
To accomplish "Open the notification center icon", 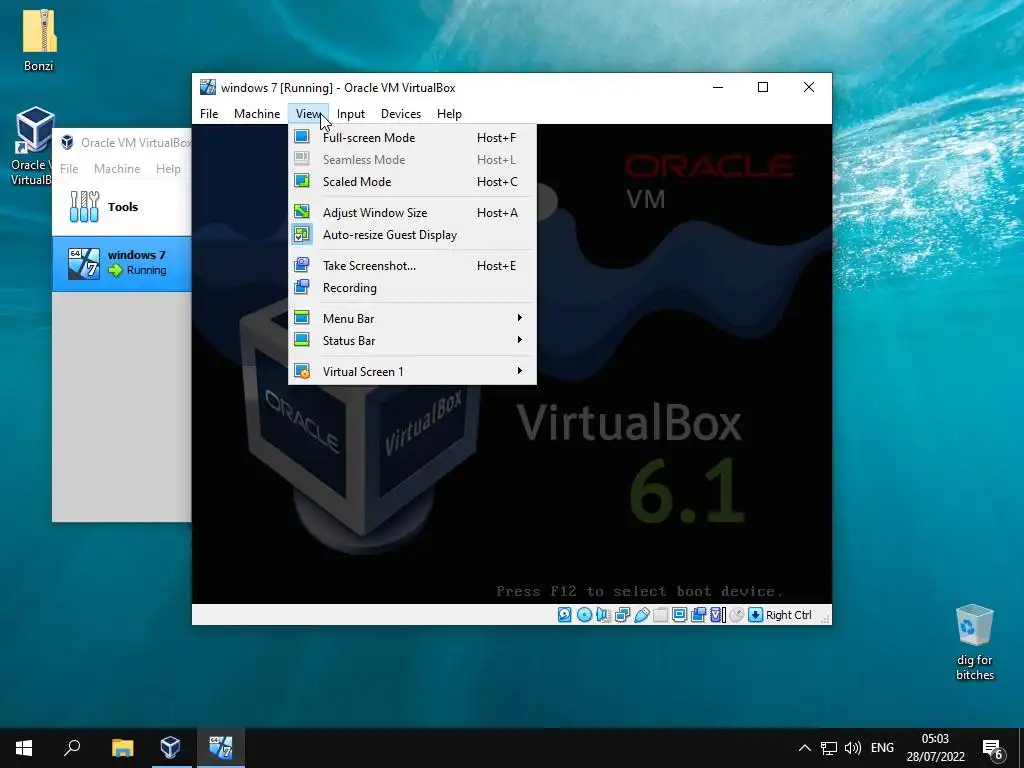I will [993, 748].
